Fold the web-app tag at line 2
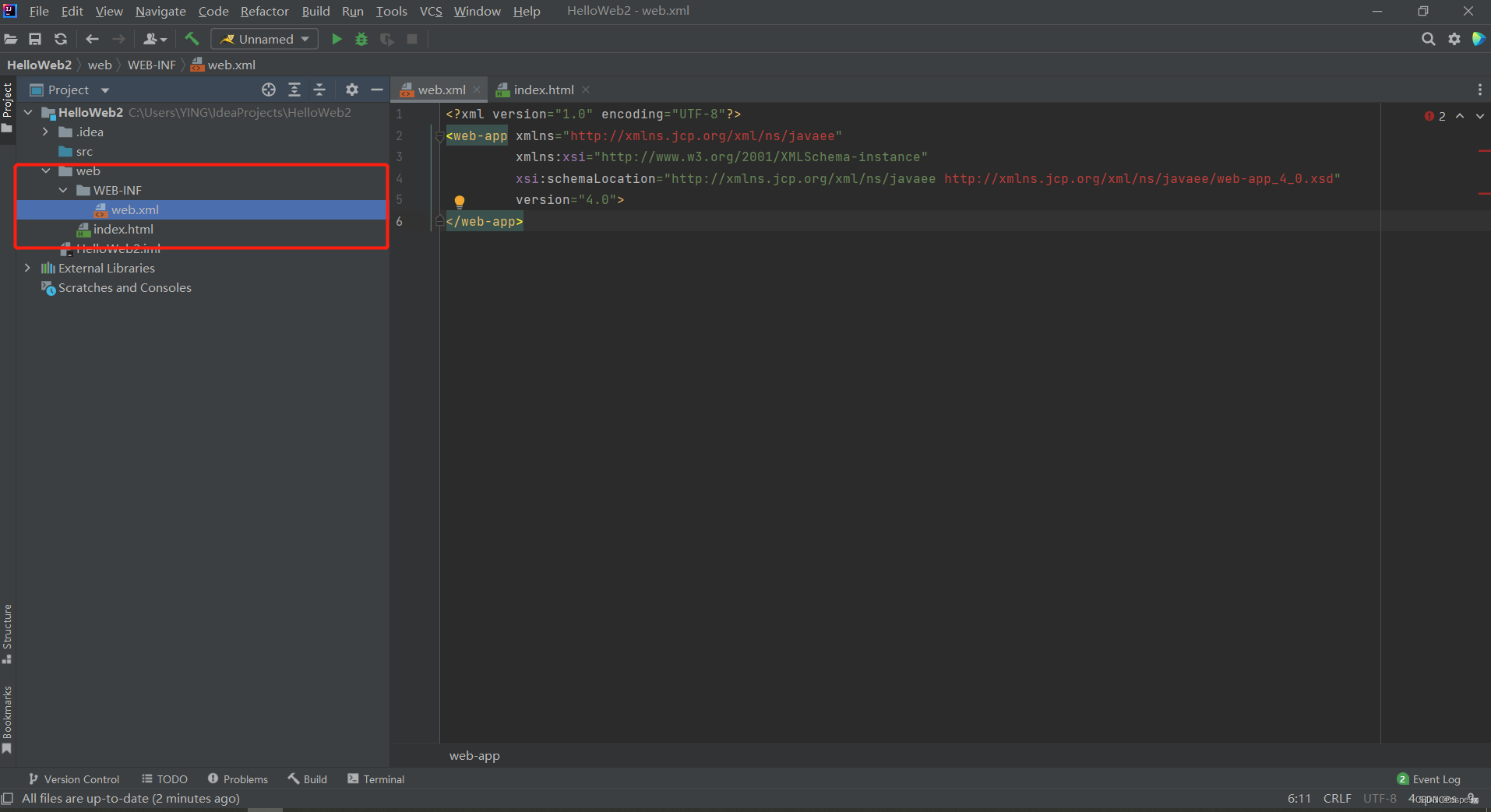This screenshot has width=1491, height=812. click(x=439, y=136)
